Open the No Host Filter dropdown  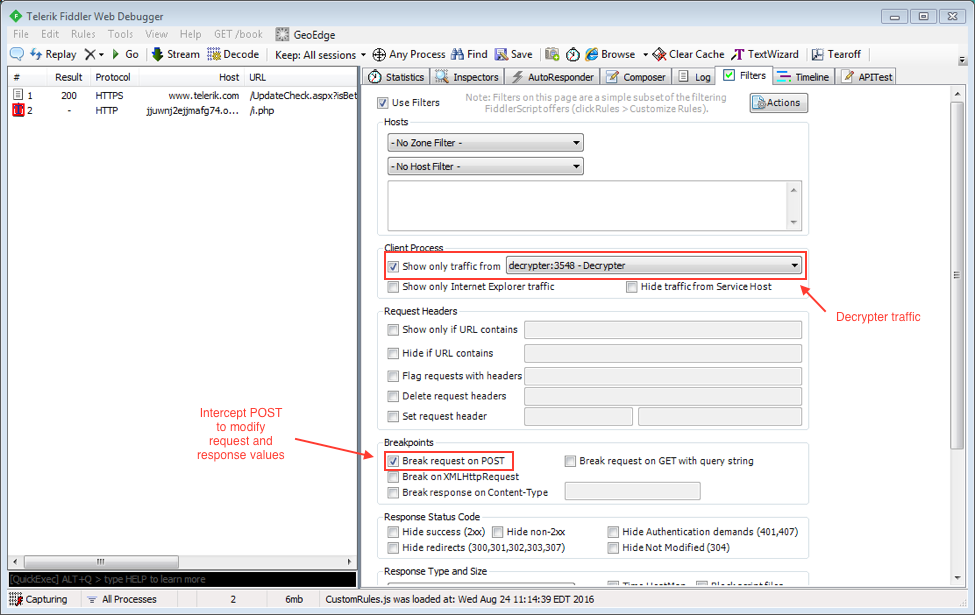485,167
